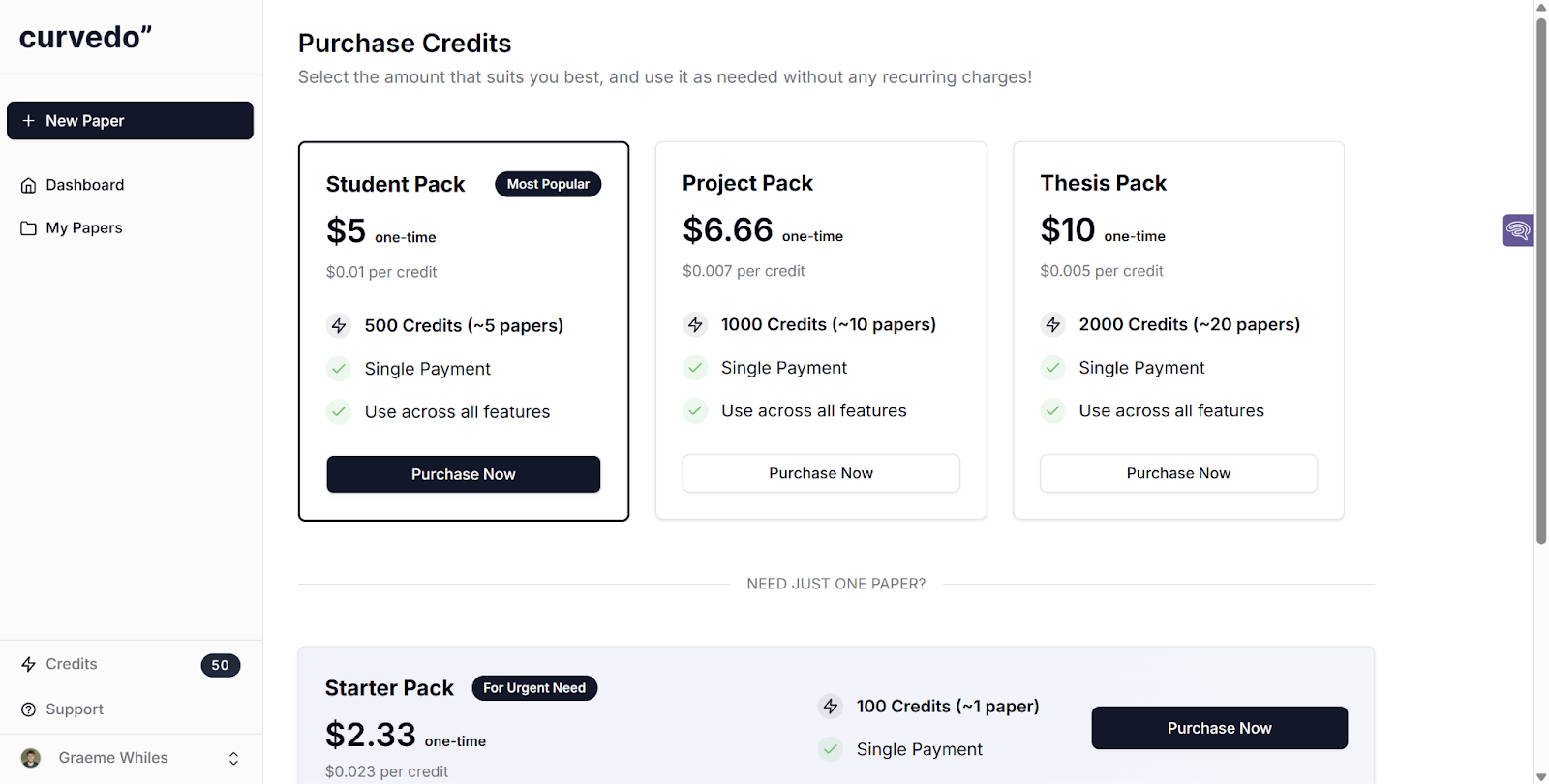Click the My Papers folder icon

pos(28,227)
